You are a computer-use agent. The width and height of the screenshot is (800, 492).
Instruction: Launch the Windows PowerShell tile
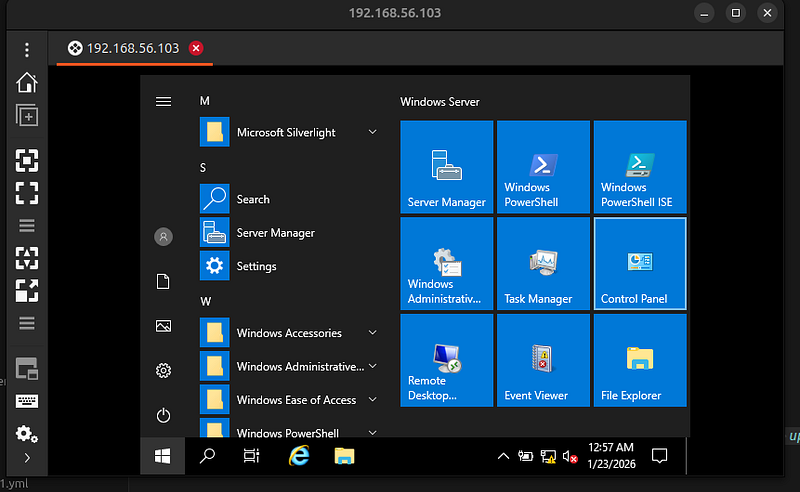(543, 167)
